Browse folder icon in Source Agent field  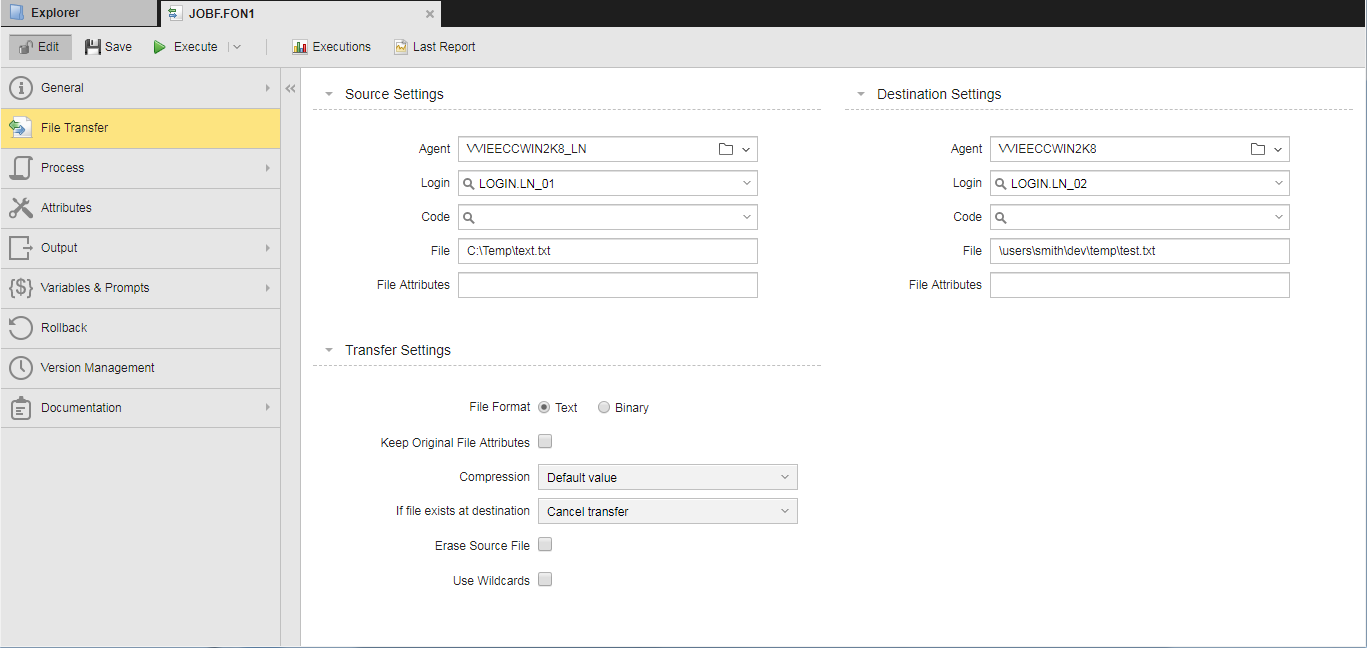click(x=726, y=149)
